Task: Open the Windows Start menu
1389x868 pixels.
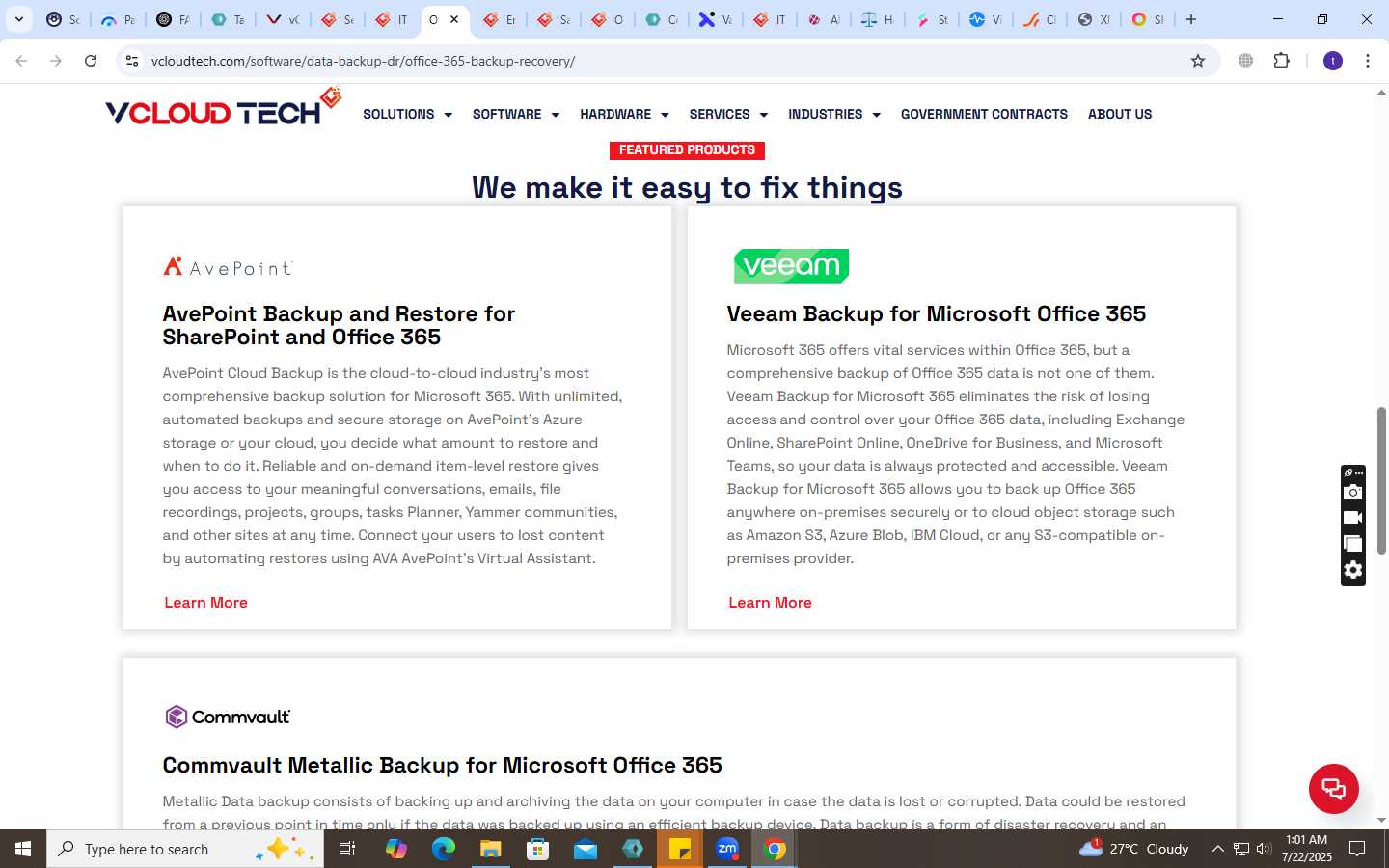Action: click(23, 849)
